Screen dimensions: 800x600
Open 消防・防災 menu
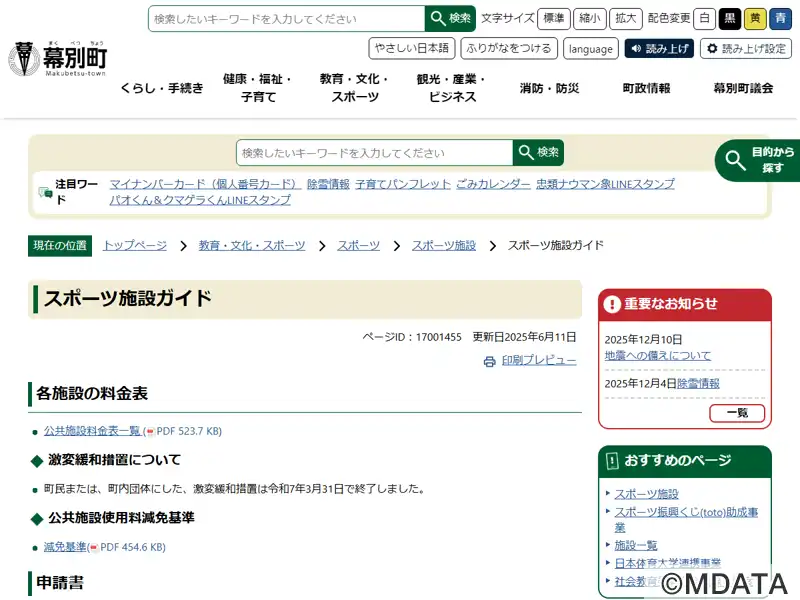pyautogui.click(x=549, y=88)
